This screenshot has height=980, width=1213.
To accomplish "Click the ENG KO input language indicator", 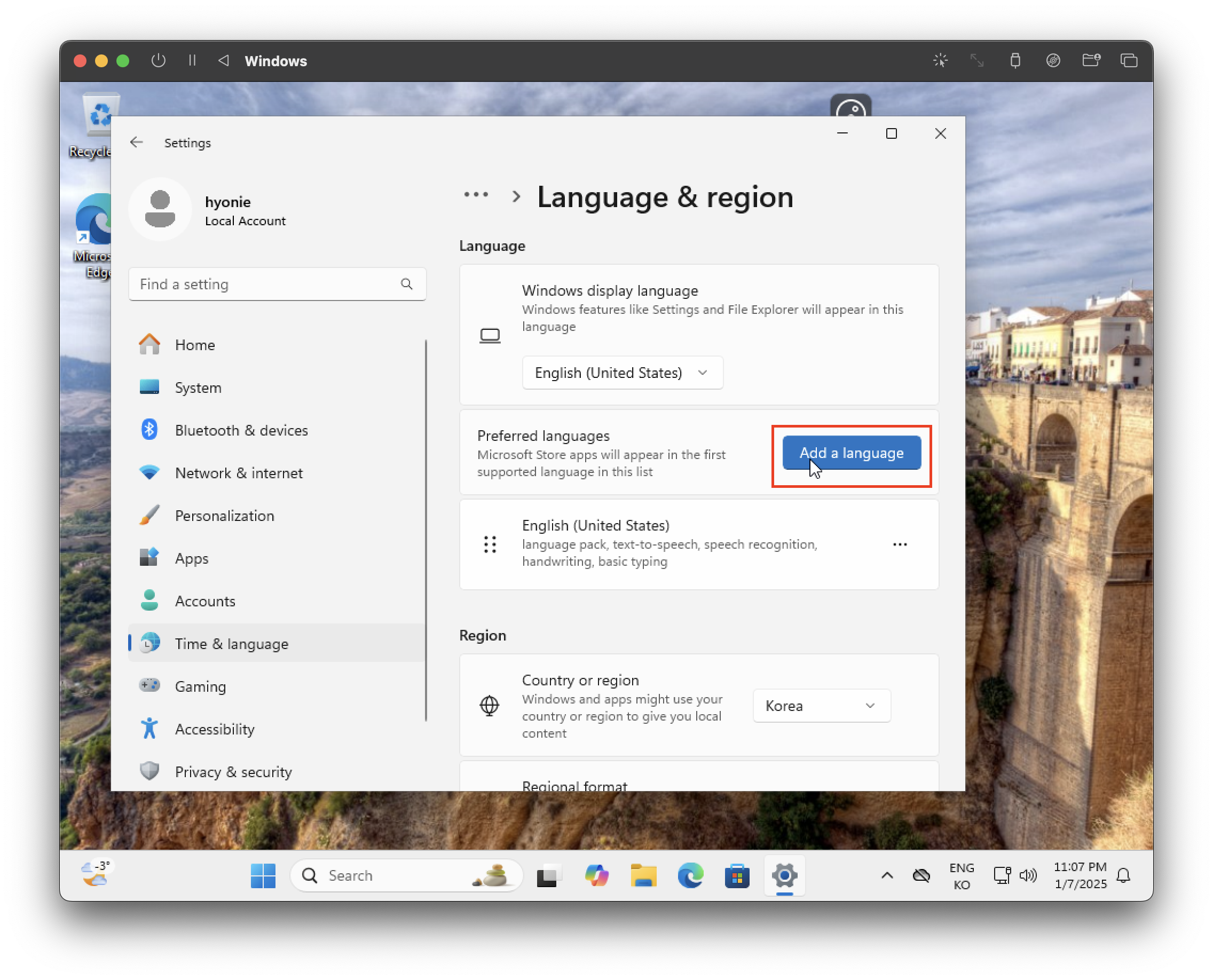I will pos(961,875).
